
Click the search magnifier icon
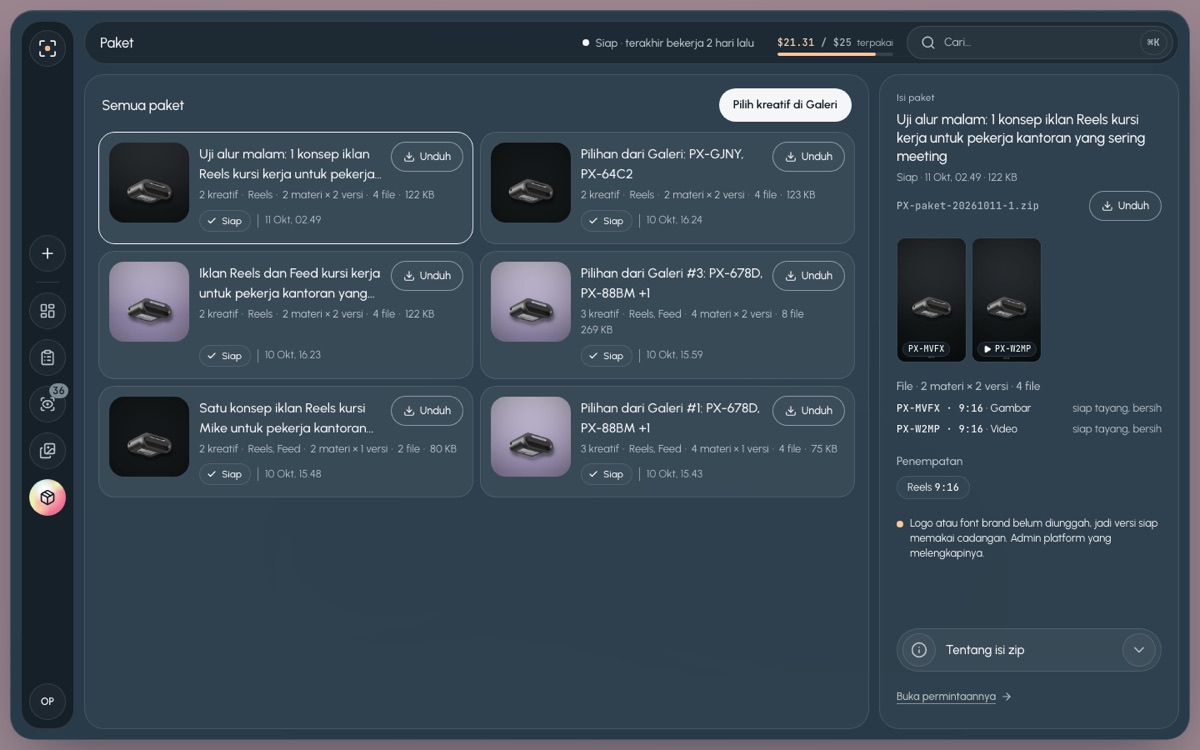(x=928, y=42)
